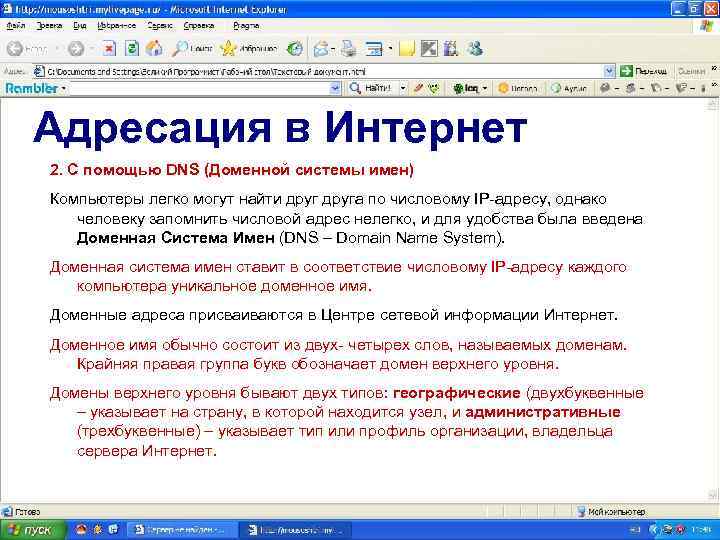Click the Back navigation arrow
The image size is (720, 540).
tap(15, 48)
